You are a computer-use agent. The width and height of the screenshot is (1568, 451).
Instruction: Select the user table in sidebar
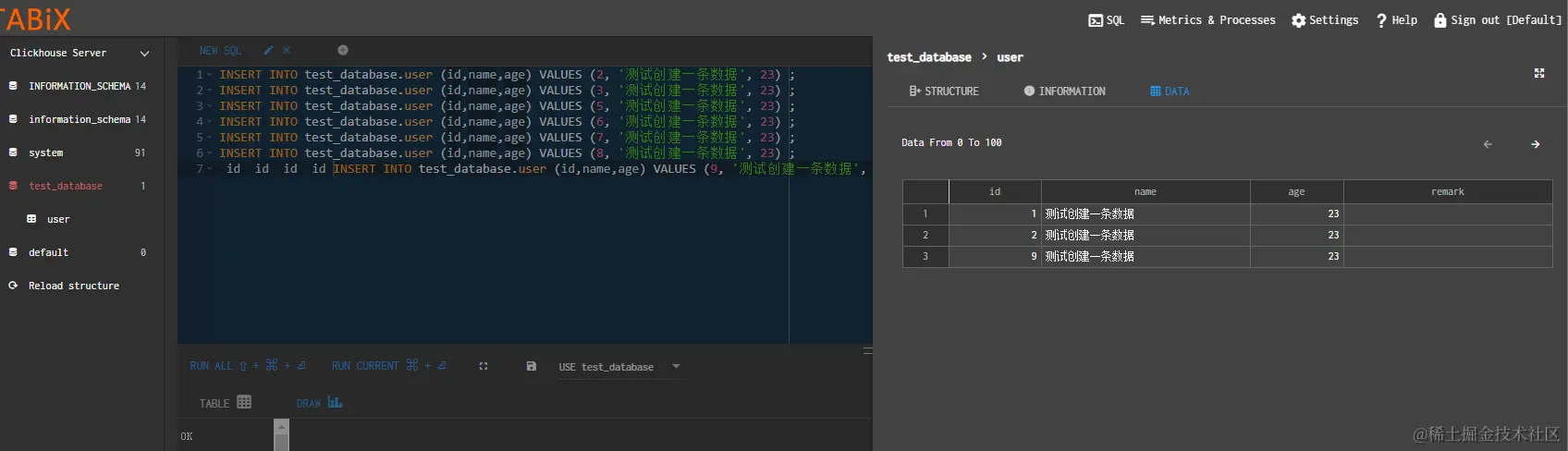point(58,219)
